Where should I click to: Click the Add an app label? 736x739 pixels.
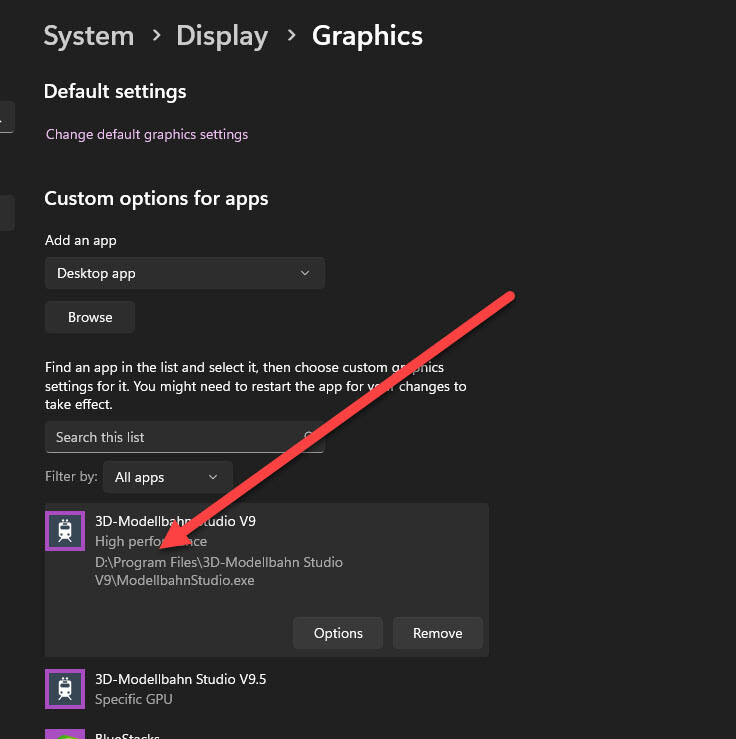tap(81, 240)
